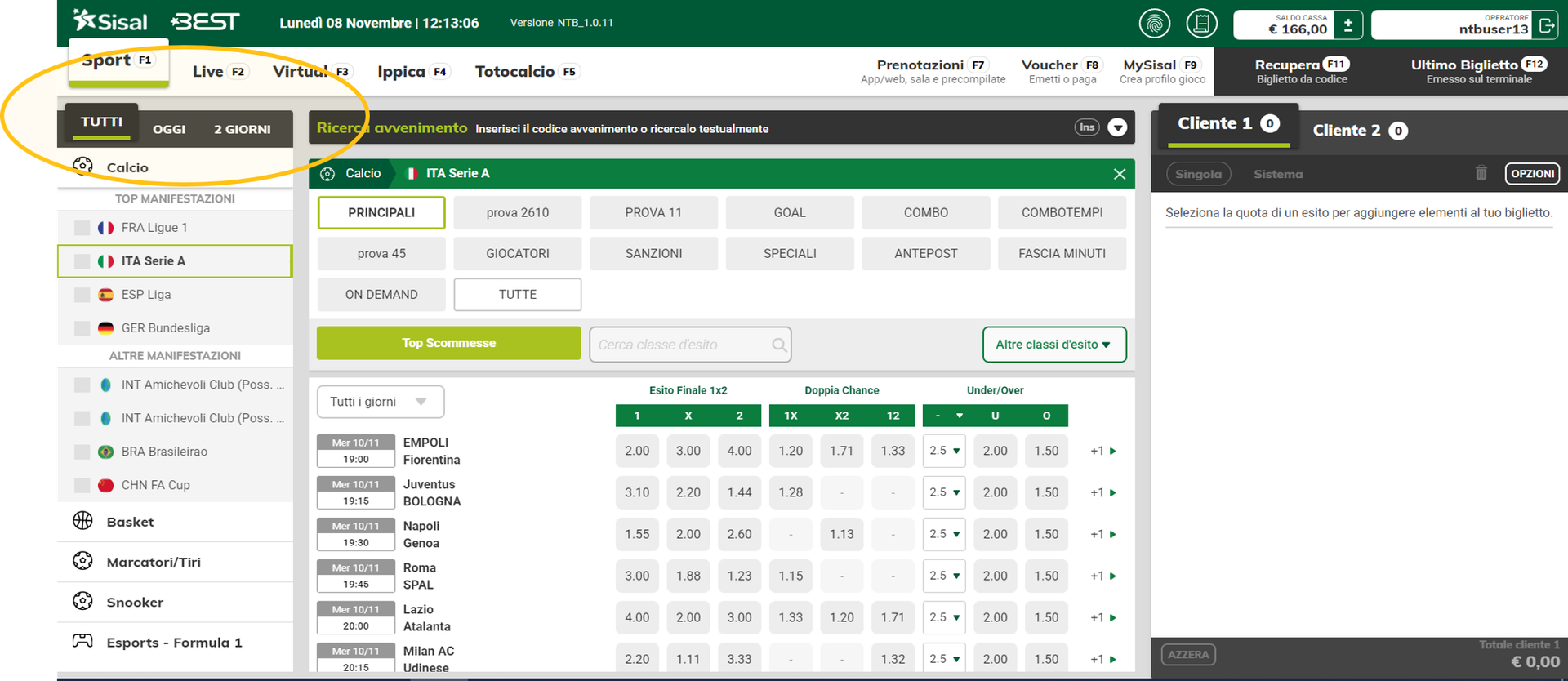Switch to Cliente 2 ticket tab

(x=1360, y=131)
